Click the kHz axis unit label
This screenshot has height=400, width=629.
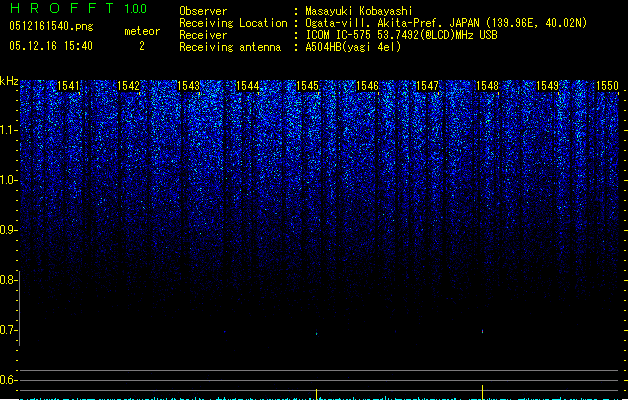9,81
